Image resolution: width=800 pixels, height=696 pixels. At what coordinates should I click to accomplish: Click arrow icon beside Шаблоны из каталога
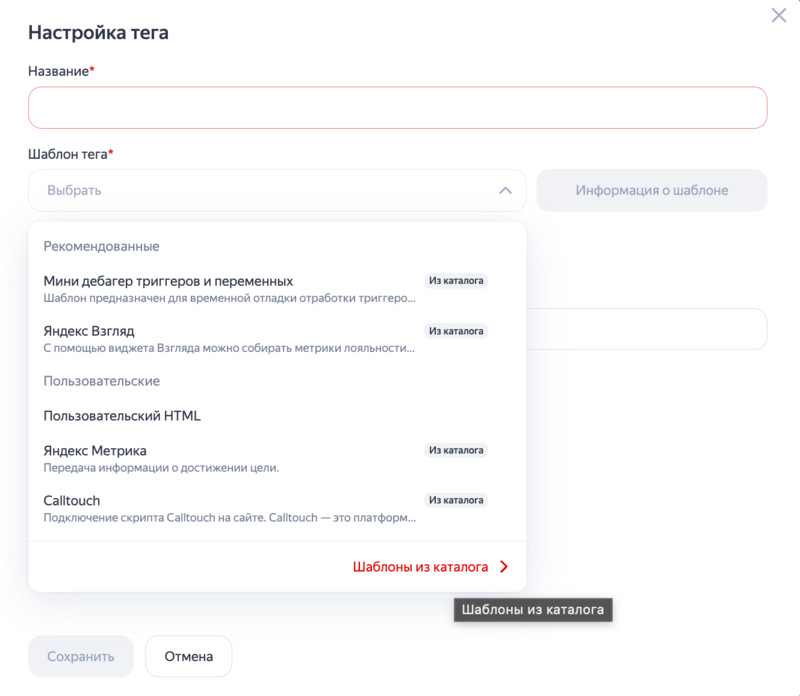point(503,567)
